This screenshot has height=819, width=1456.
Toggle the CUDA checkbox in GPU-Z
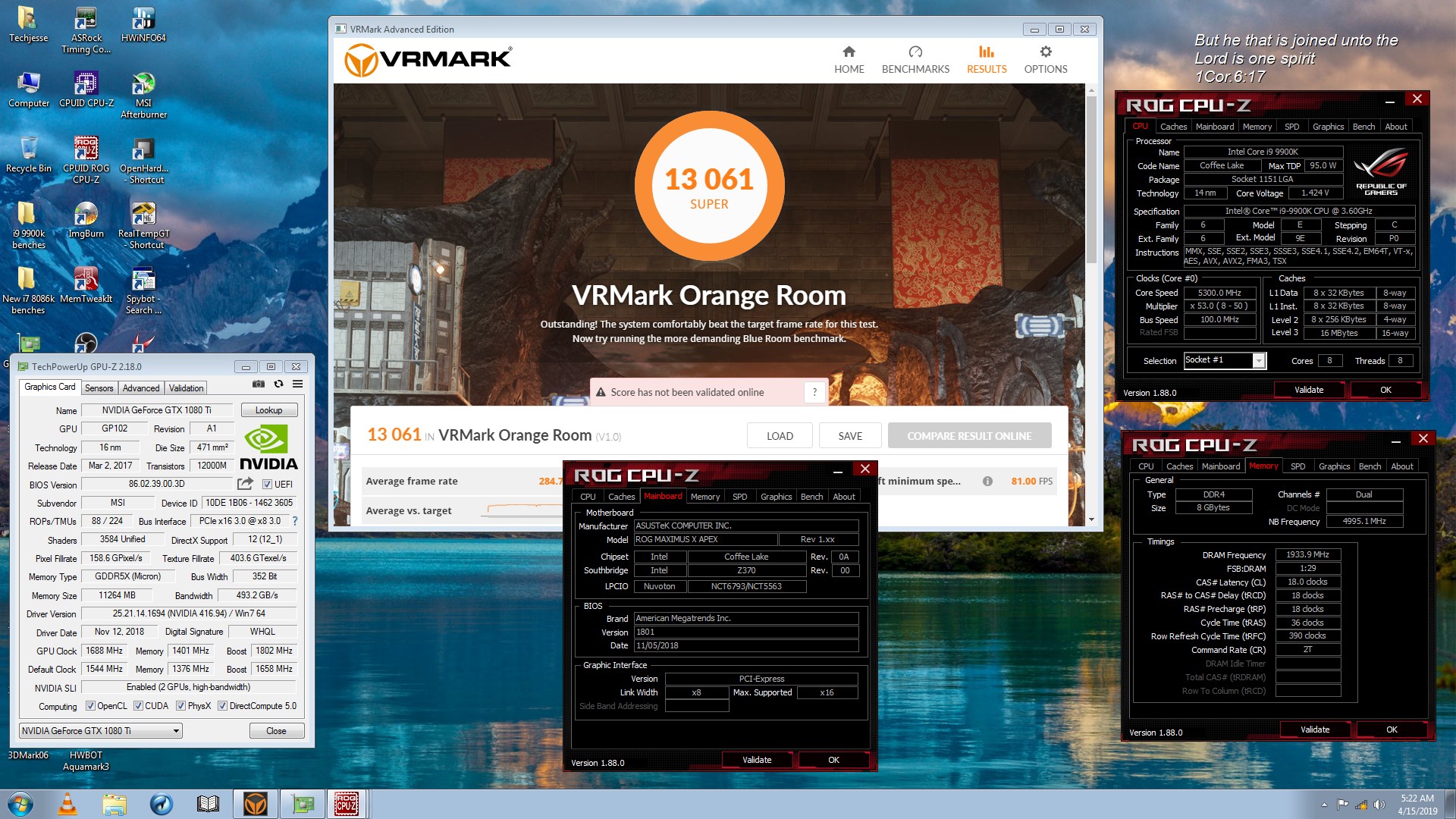click(x=138, y=706)
